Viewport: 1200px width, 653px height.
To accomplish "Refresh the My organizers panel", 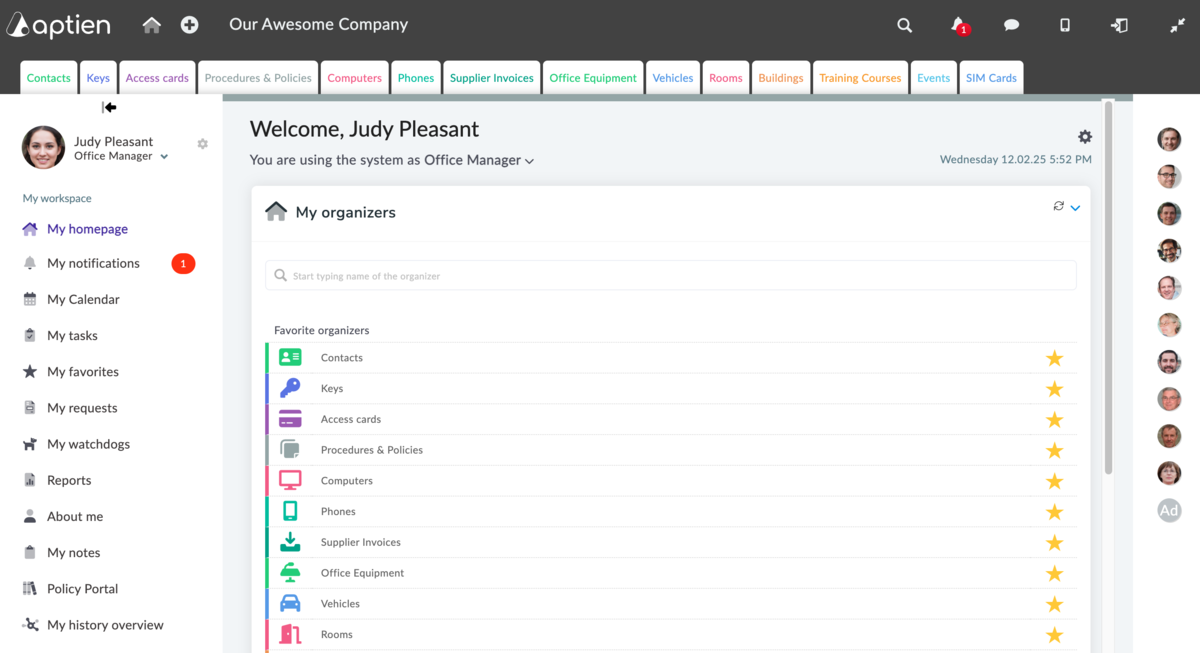I will [x=1058, y=206].
